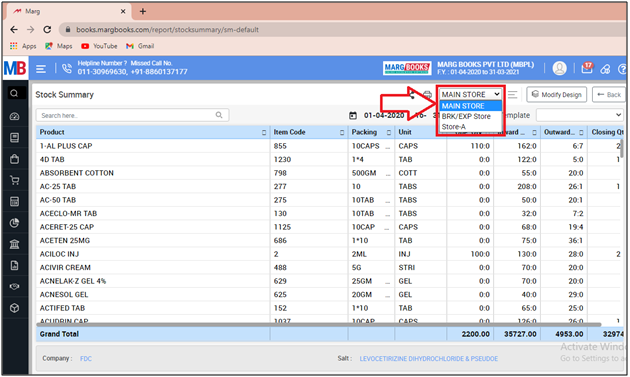Open the Template dropdown
The height and width of the screenshot is (377, 630).
580,115
